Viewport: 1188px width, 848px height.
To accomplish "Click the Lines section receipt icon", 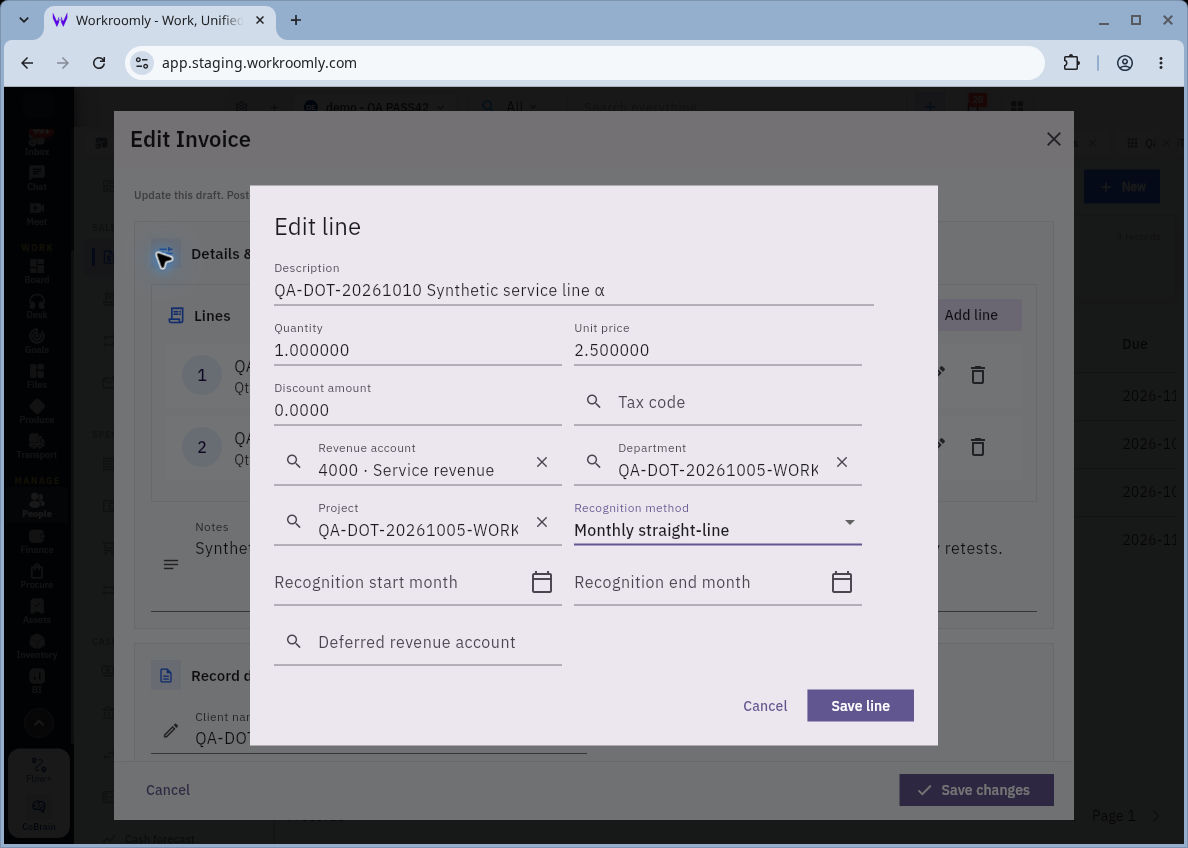I will coord(176,316).
